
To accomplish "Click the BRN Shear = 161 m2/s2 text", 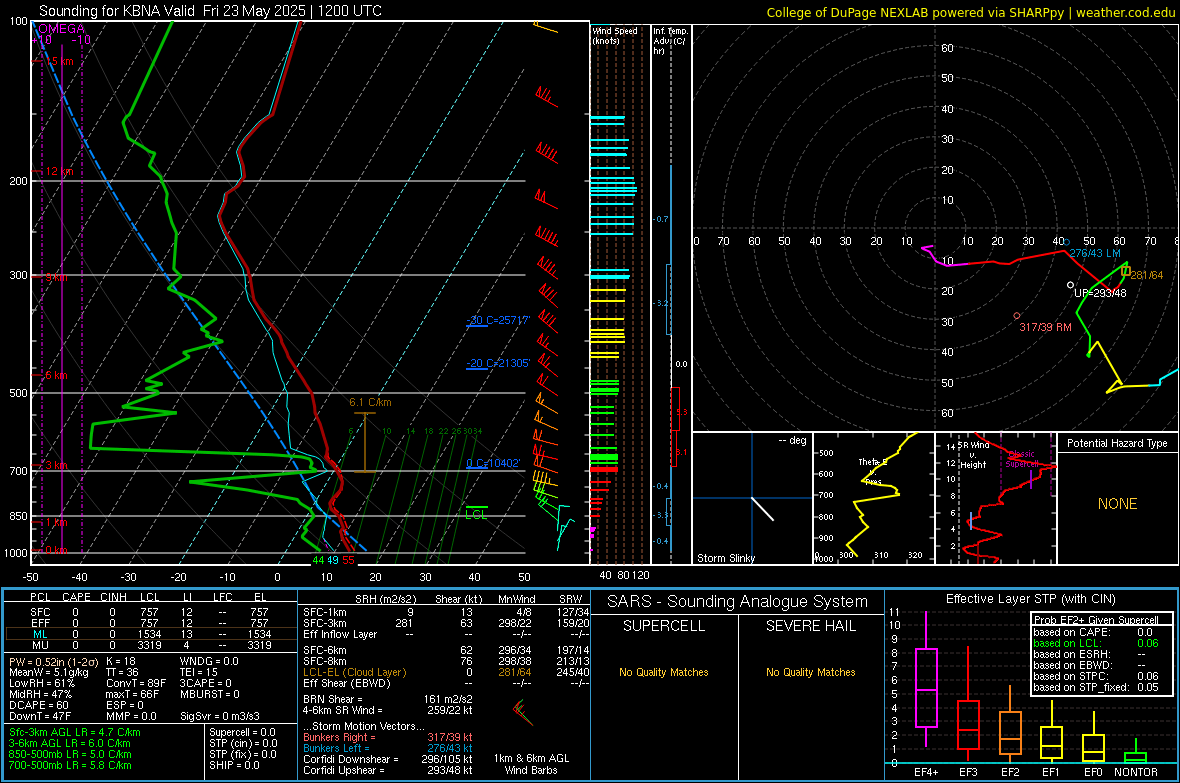I will pyautogui.click(x=388, y=699).
